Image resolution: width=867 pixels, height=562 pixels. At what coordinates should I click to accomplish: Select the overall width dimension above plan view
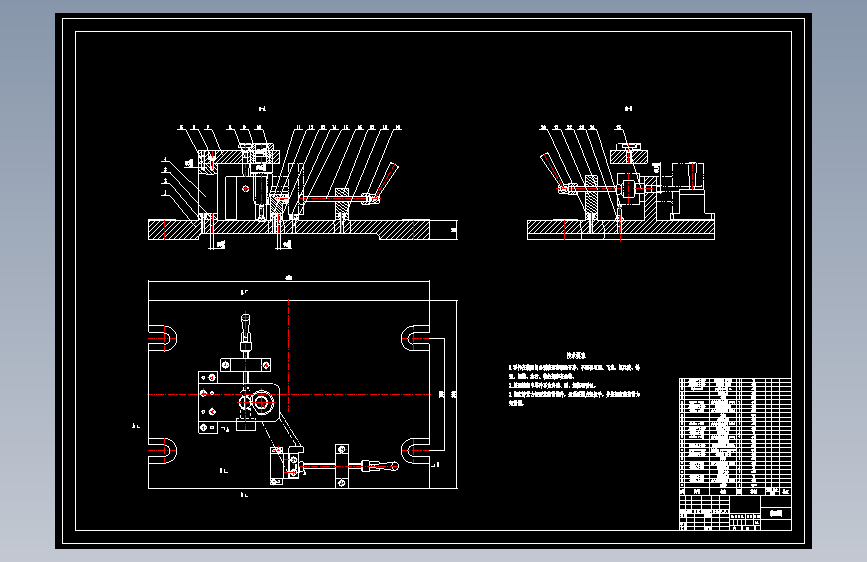289,279
